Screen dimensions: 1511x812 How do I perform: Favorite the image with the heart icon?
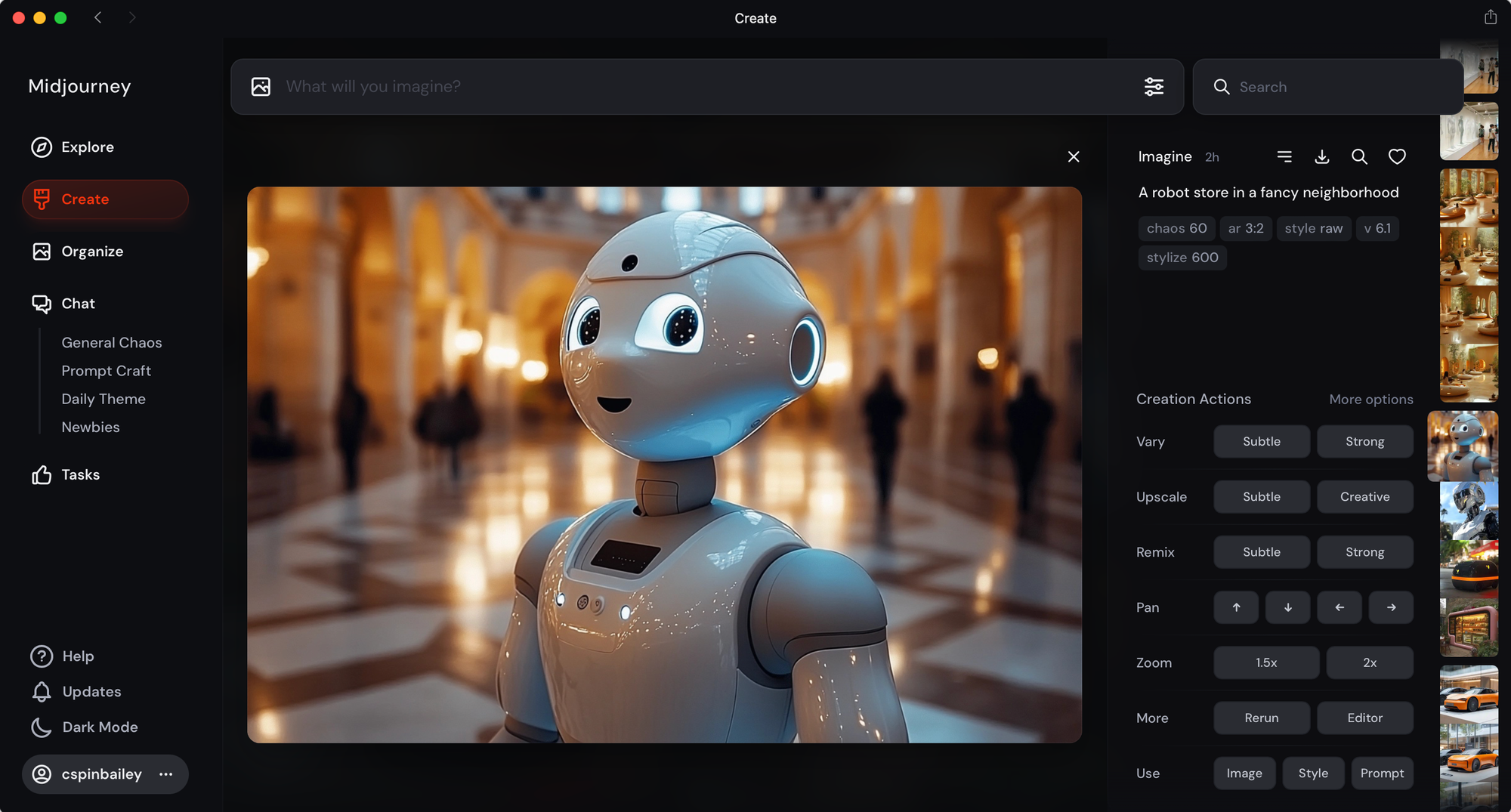pyautogui.click(x=1397, y=156)
